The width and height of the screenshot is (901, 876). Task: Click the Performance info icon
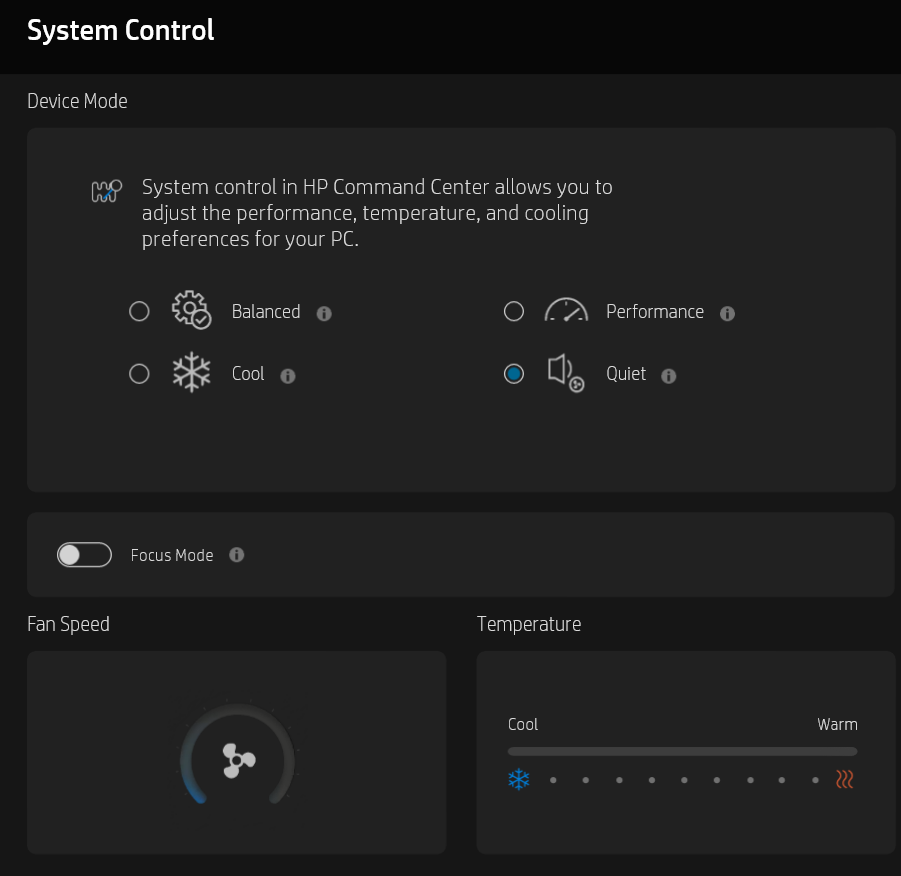point(727,313)
